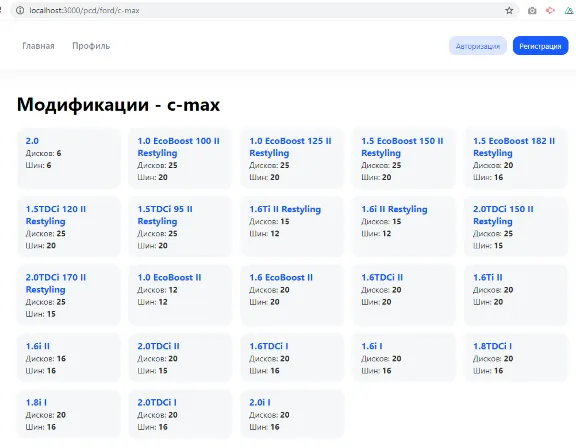
Task: Click Шин: 15 in 2.0TDCi 170 II card
Action: 41,314
